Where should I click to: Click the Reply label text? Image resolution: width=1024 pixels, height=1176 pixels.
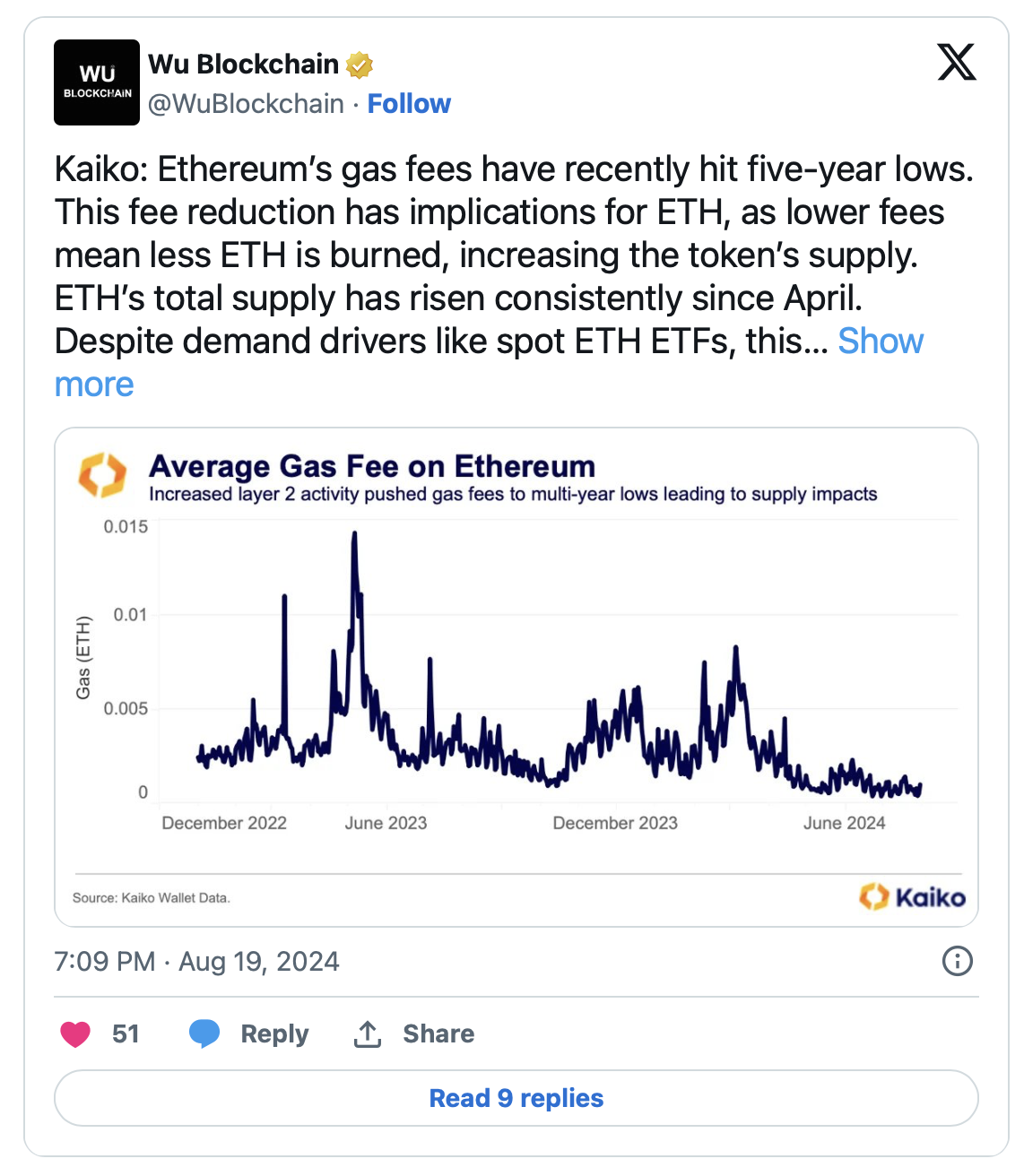point(273,1033)
